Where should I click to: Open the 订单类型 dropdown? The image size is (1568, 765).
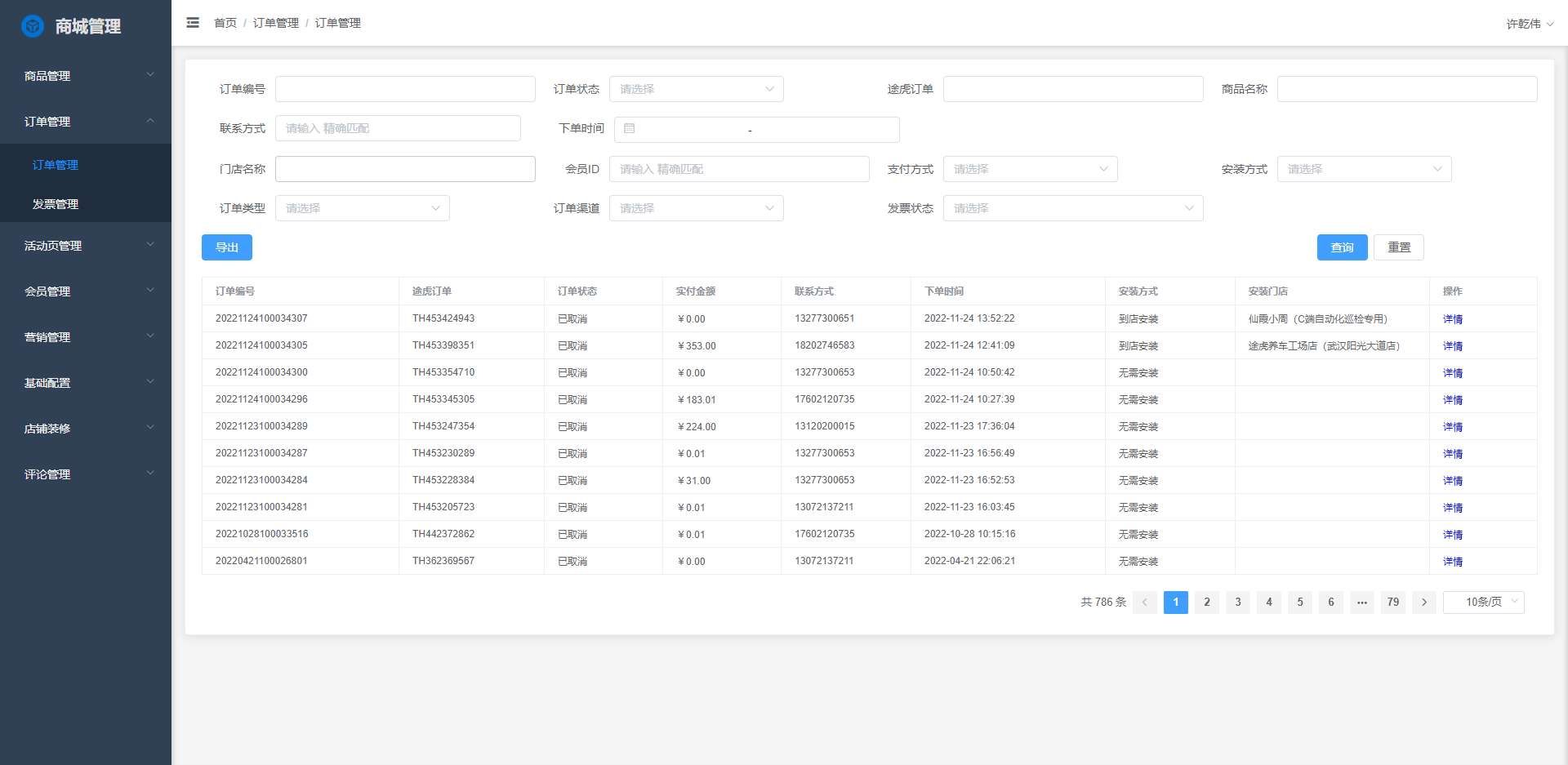click(x=363, y=208)
